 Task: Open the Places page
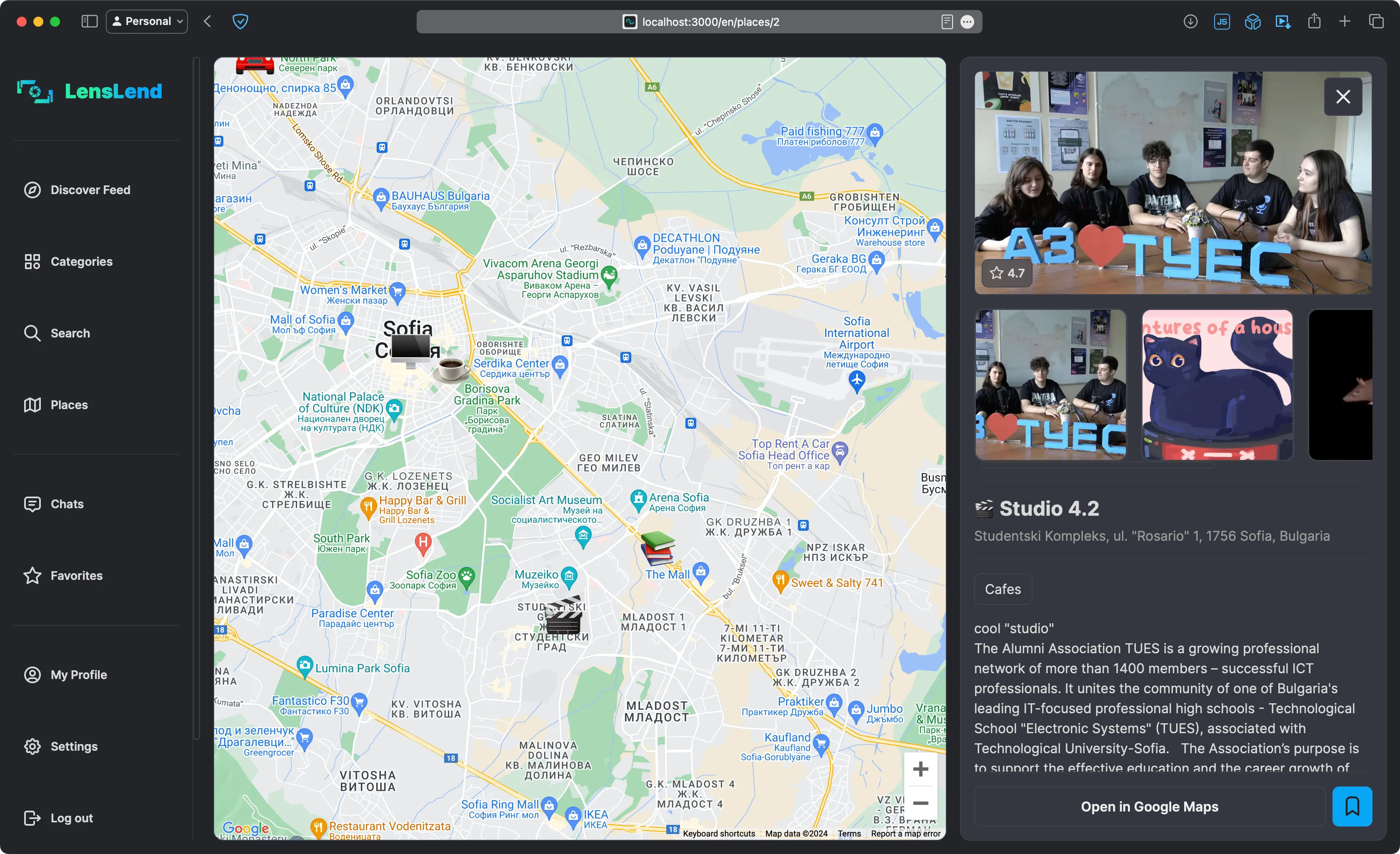(x=56, y=405)
